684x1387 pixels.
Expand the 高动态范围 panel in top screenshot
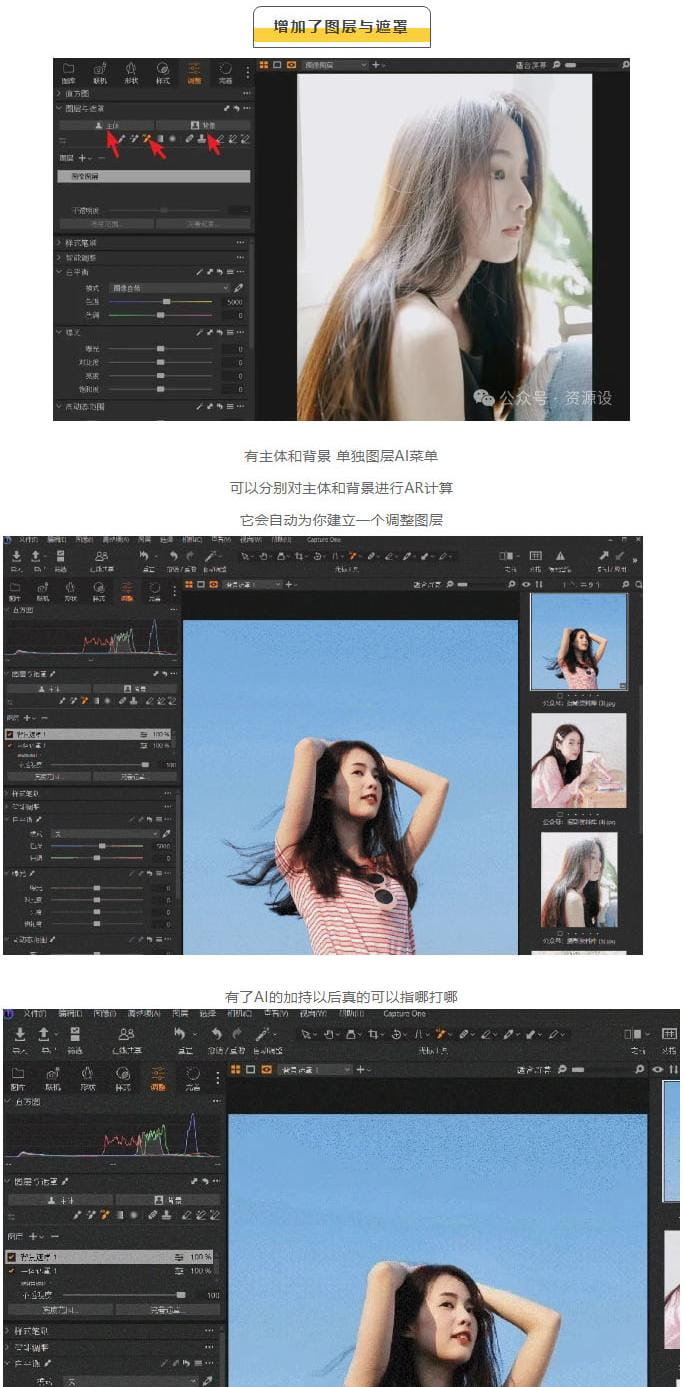coord(58,407)
